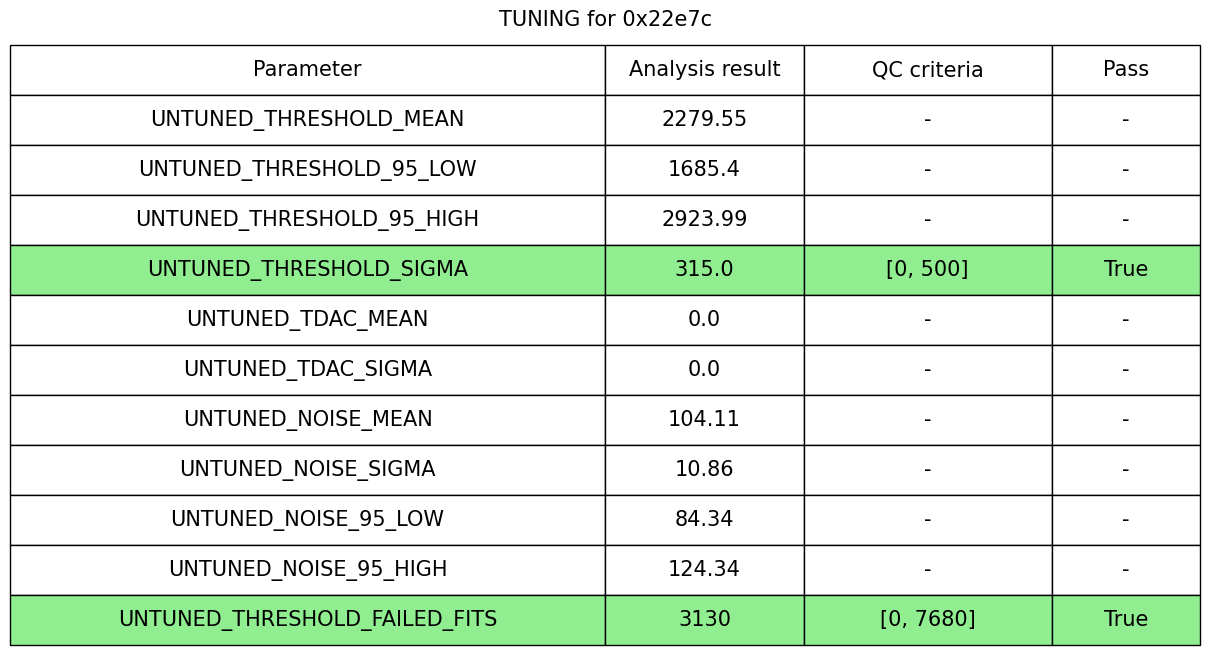1210x655 pixels.
Task: Click the Pass column header
Action: coord(1125,70)
